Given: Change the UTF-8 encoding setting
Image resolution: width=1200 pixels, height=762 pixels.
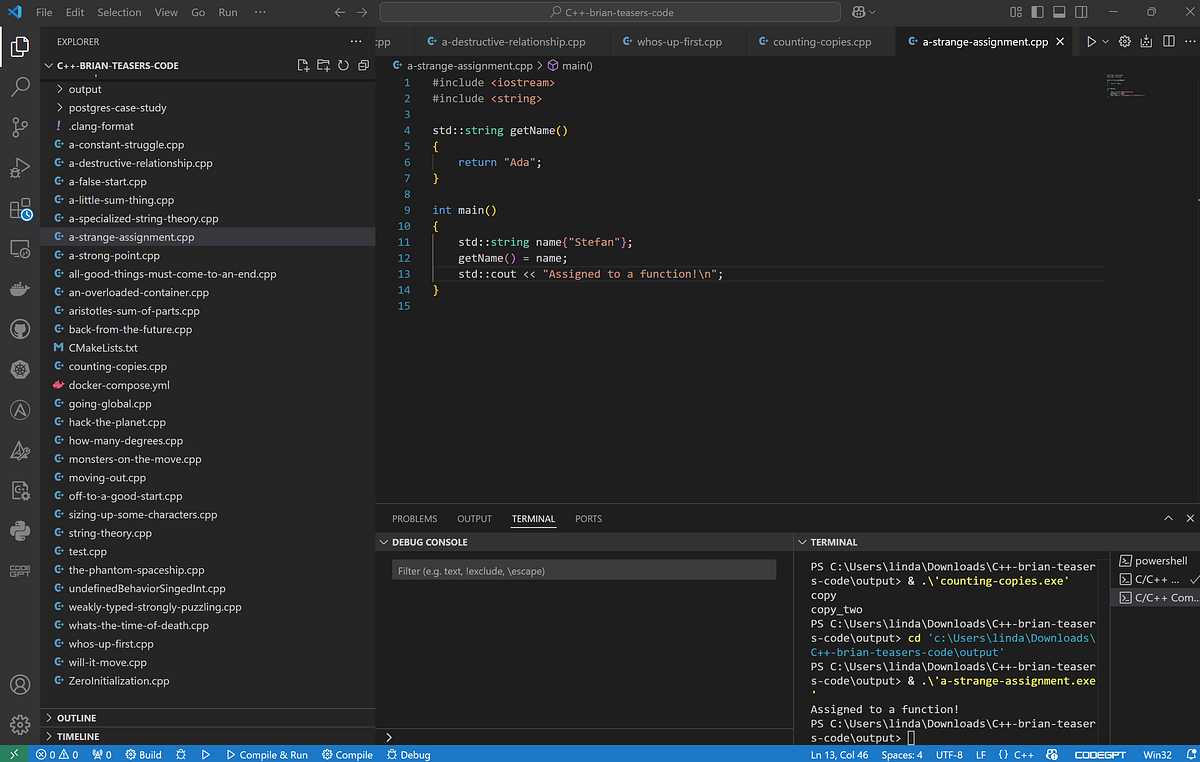Looking at the screenshot, I should tap(949, 754).
